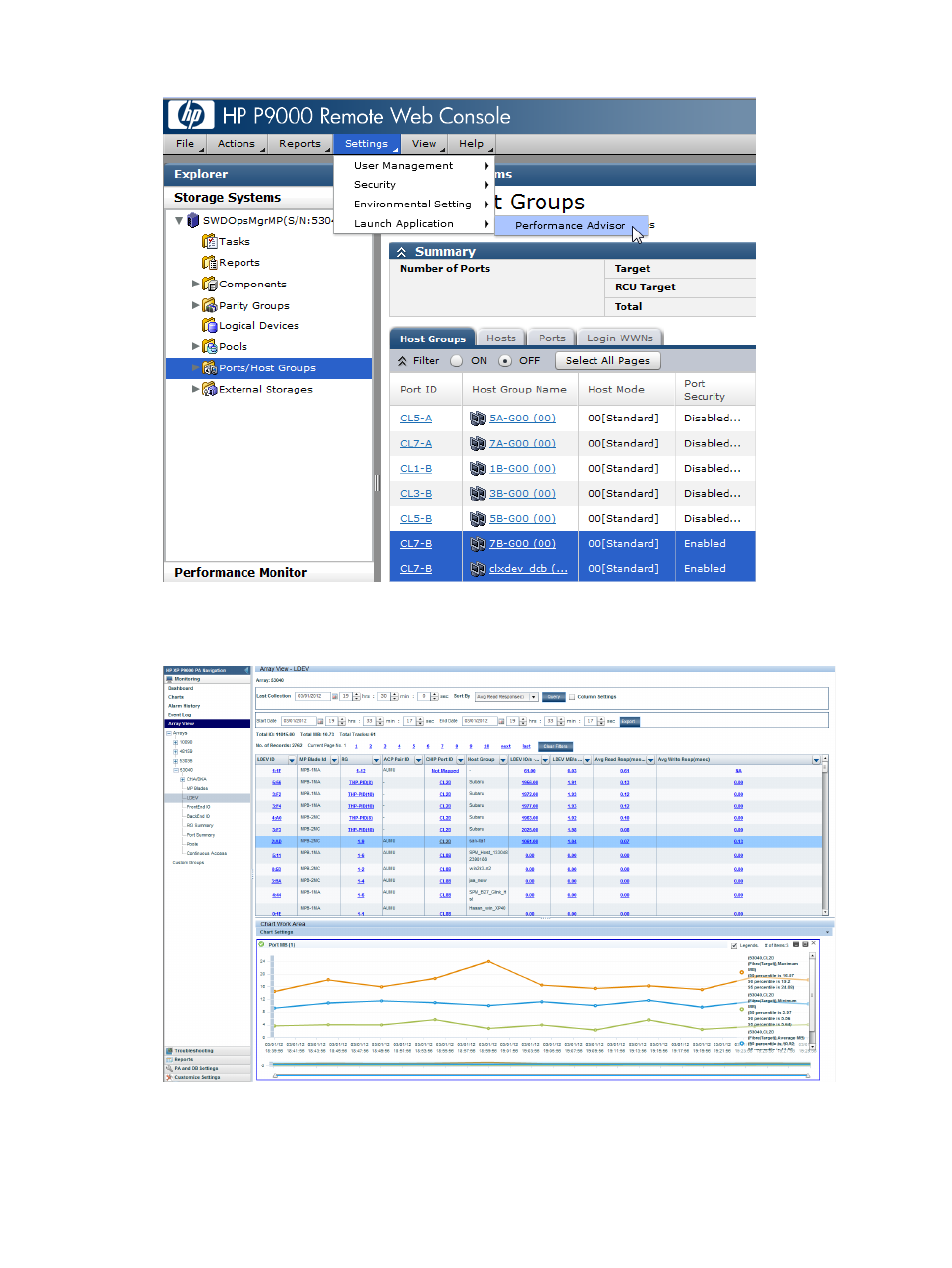Click the LDEV table vertical scrollbar
This screenshot has width=952, height=1268.
click(825, 839)
